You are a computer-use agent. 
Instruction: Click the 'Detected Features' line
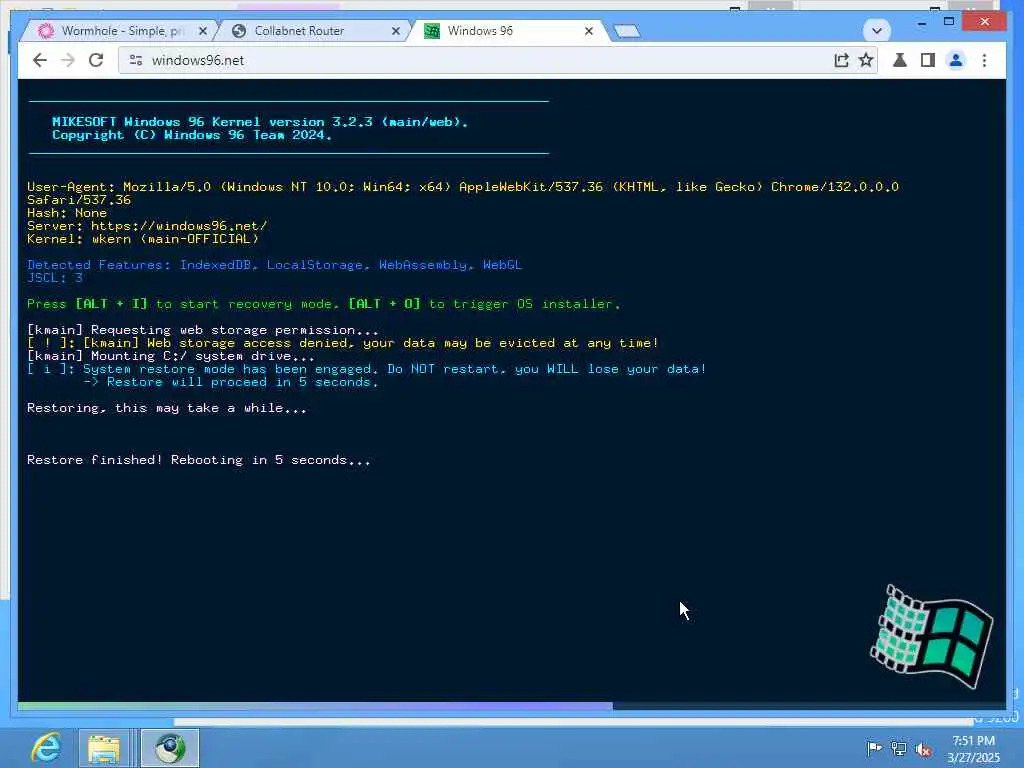point(274,264)
